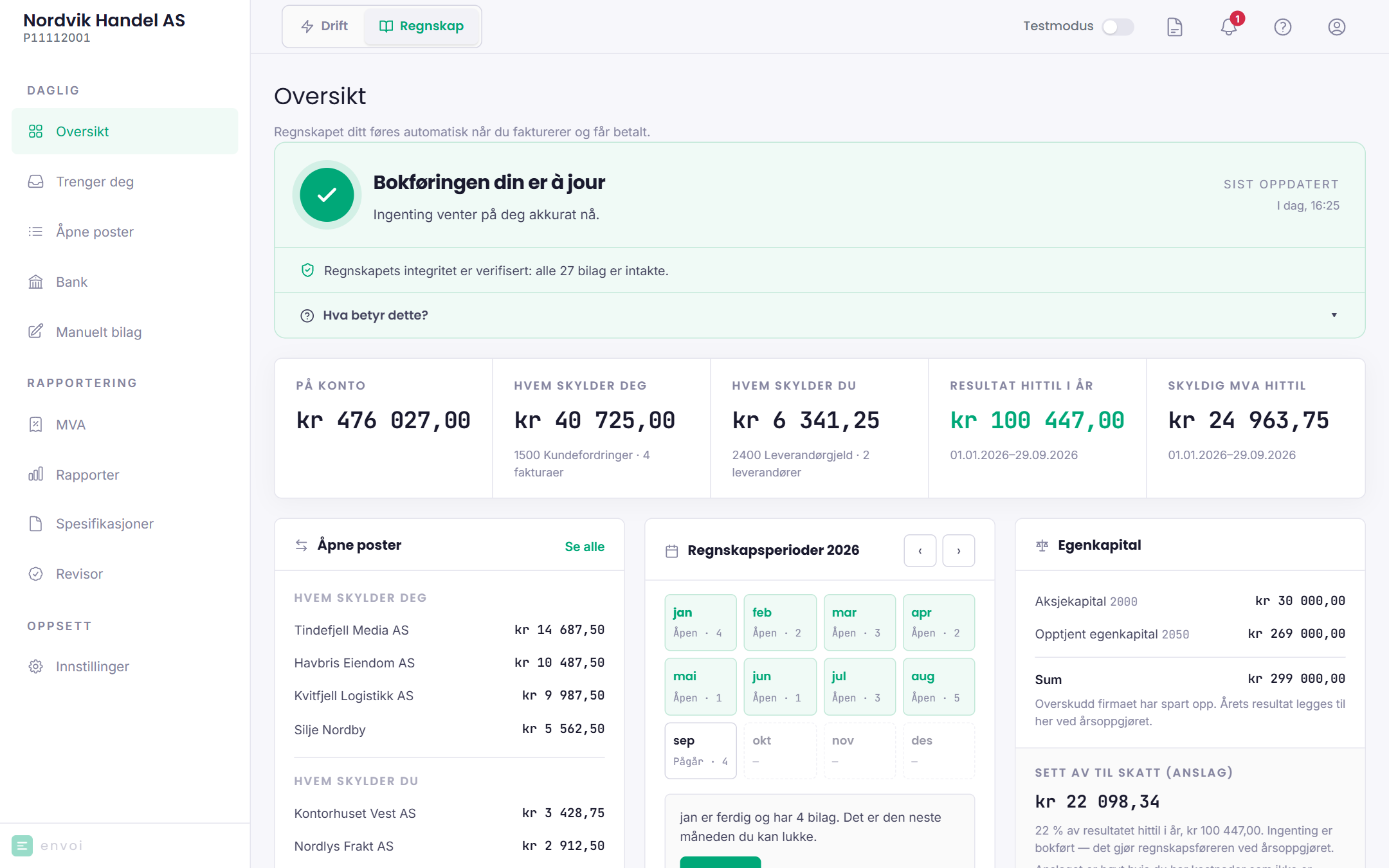Open Innstillinger in the sidebar
Screen dimensions: 1389x868
[125, 666]
